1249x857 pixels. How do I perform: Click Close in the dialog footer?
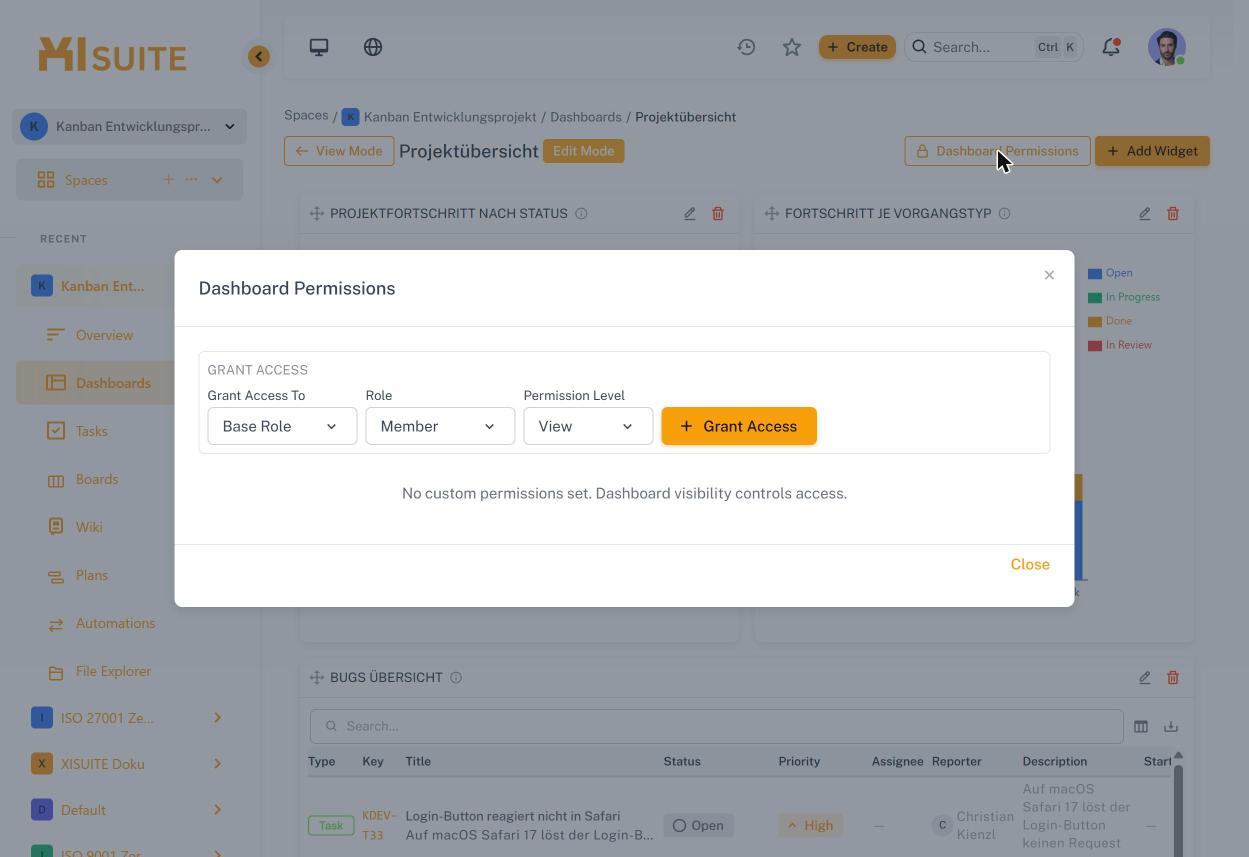coord(1030,564)
